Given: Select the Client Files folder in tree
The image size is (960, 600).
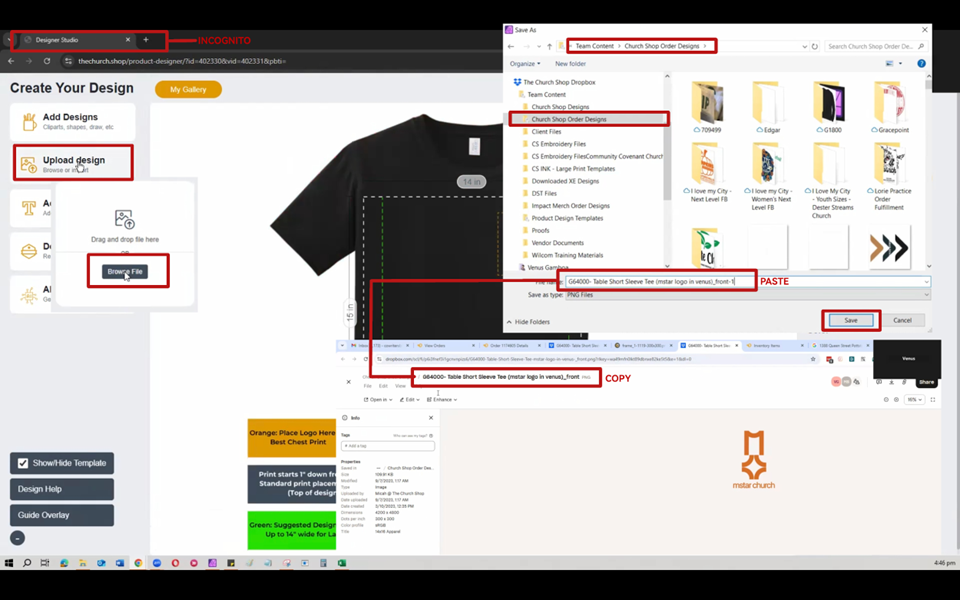Looking at the screenshot, I should (x=546, y=132).
